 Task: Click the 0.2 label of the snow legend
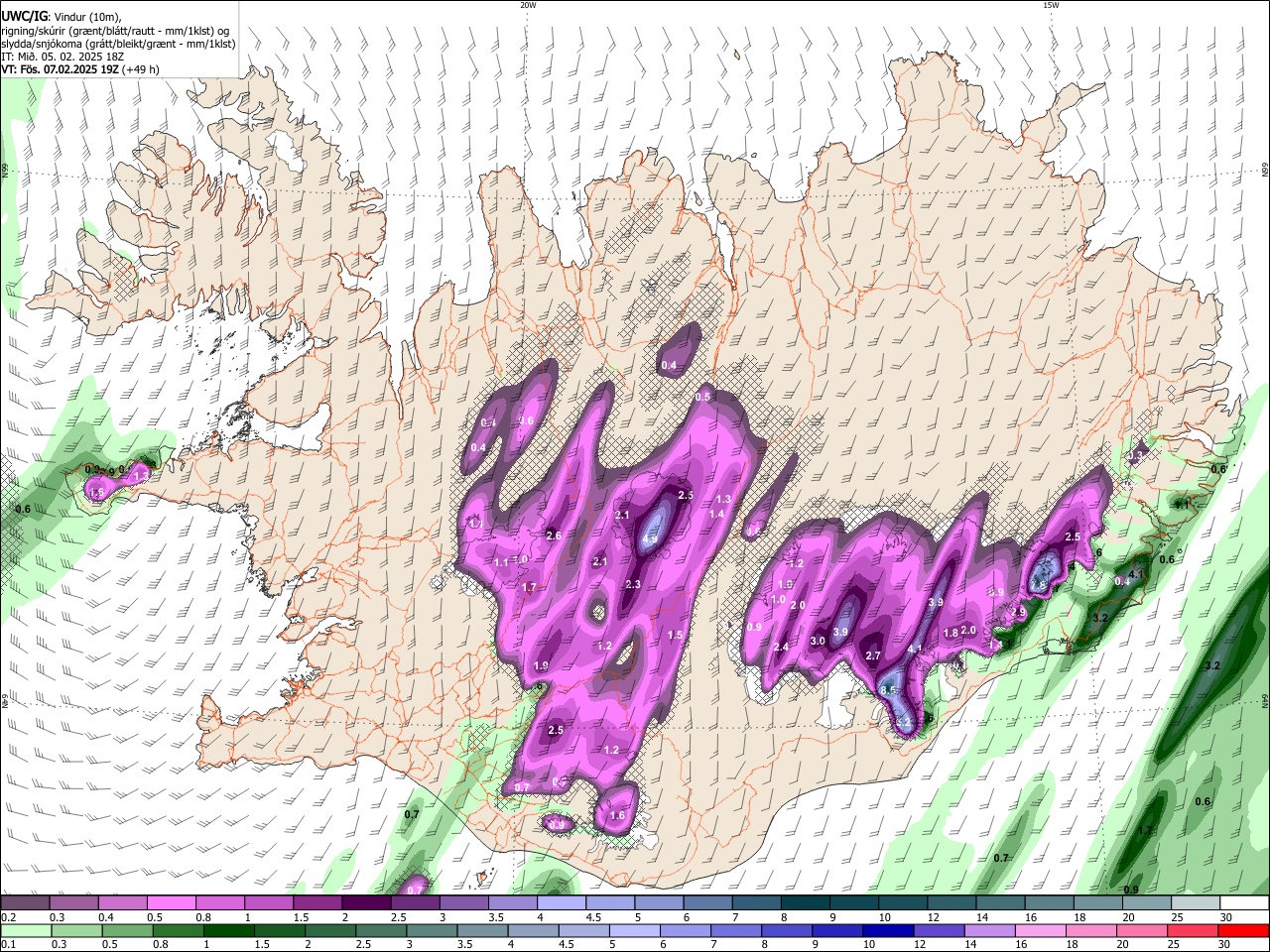8,917
